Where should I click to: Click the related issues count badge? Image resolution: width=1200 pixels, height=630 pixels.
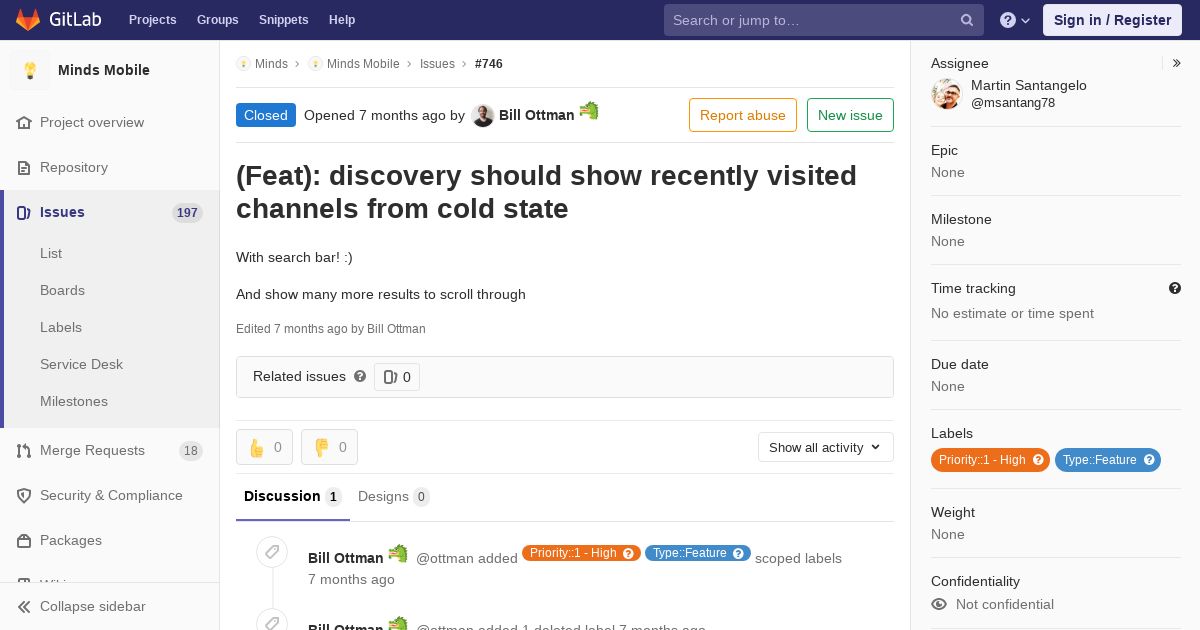[397, 377]
